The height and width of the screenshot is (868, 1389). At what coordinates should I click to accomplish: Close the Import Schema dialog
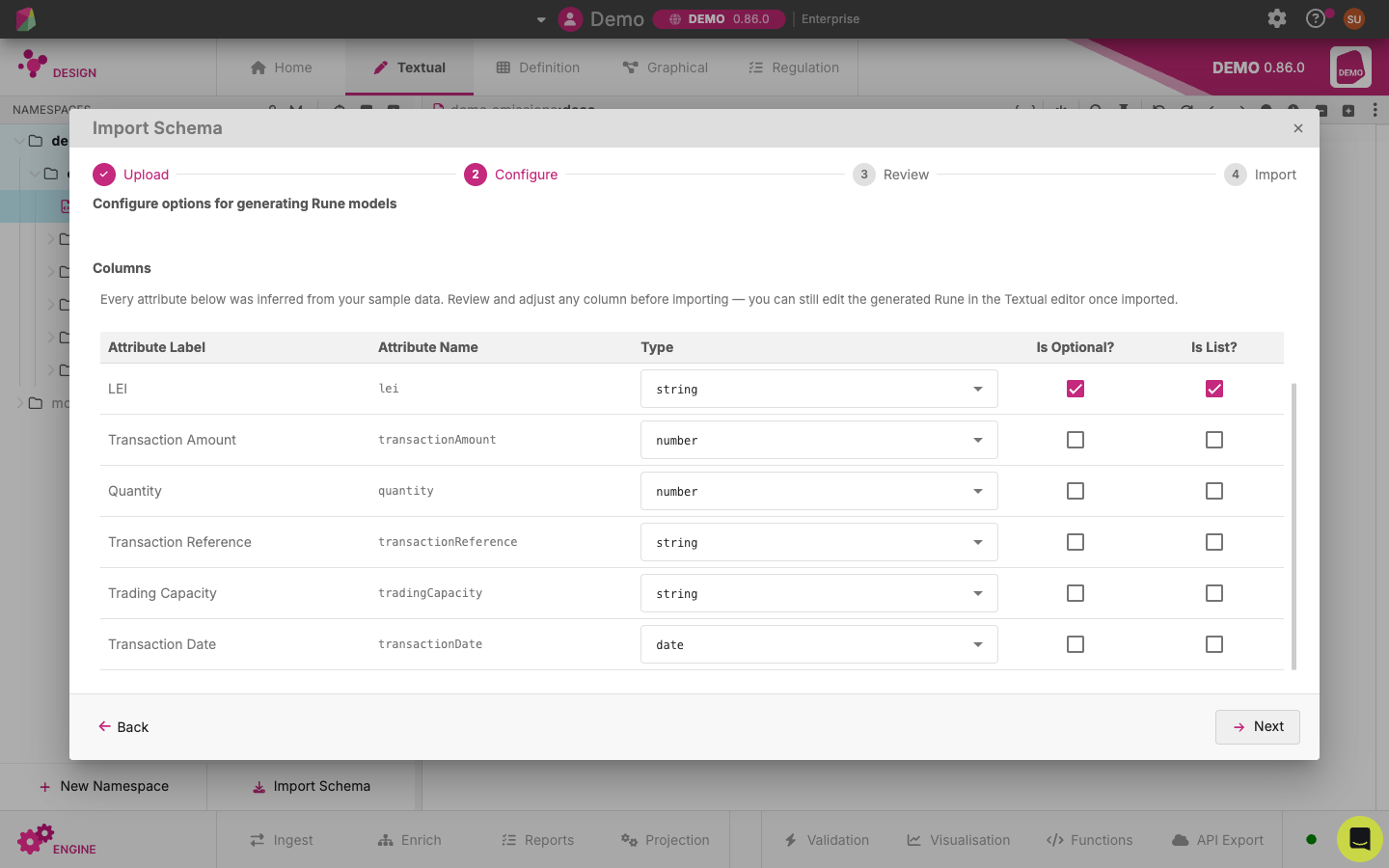1298,128
